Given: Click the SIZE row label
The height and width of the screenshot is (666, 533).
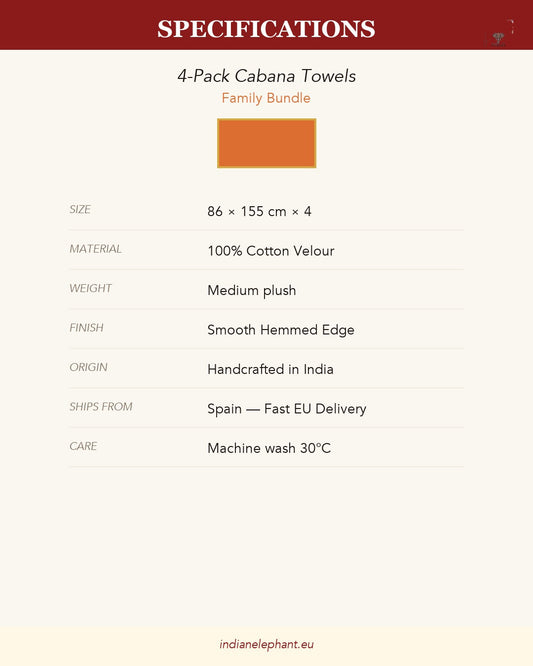Looking at the screenshot, I should [80, 209].
